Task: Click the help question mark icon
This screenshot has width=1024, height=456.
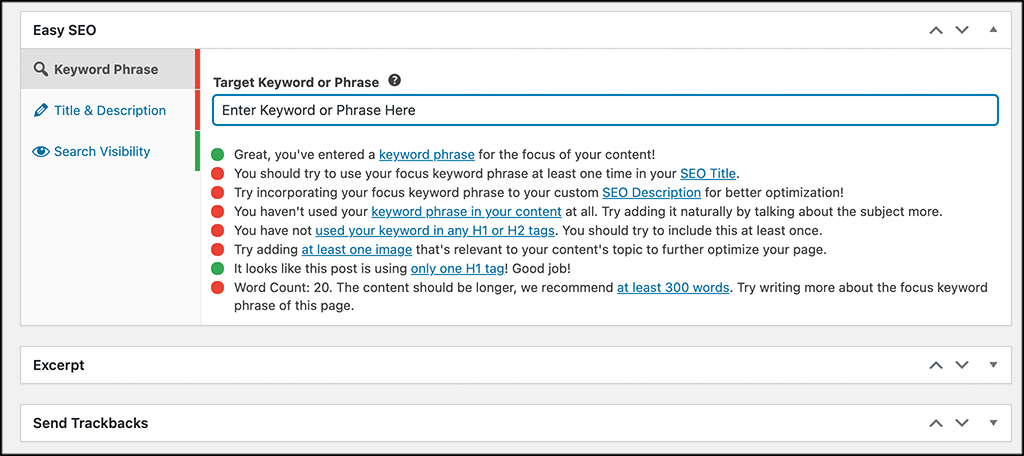Action: pyautogui.click(x=394, y=81)
